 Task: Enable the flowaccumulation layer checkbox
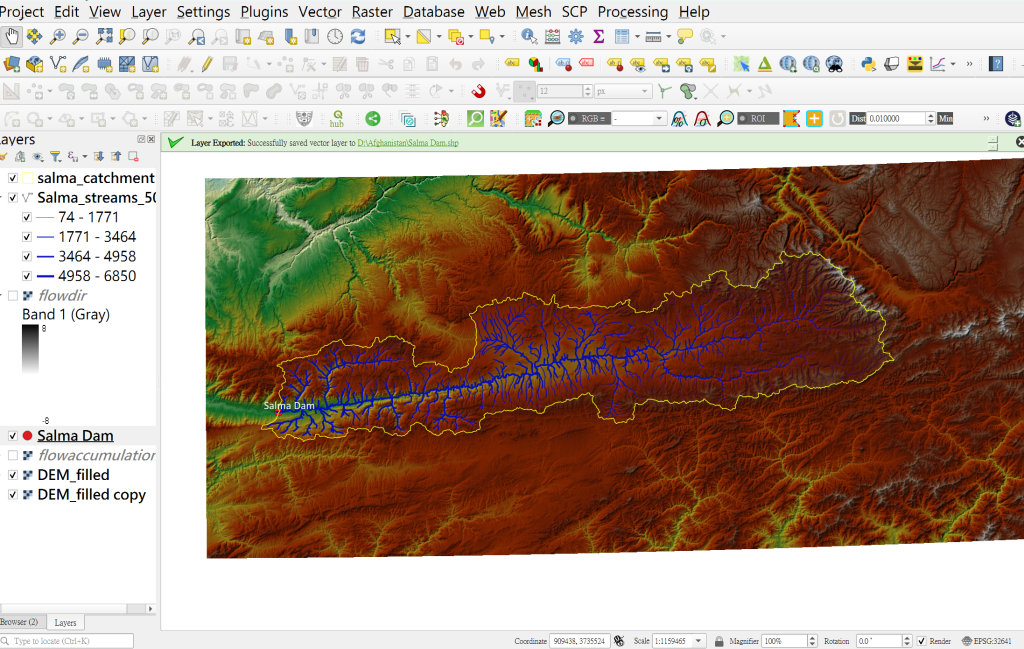tap(12, 455)
